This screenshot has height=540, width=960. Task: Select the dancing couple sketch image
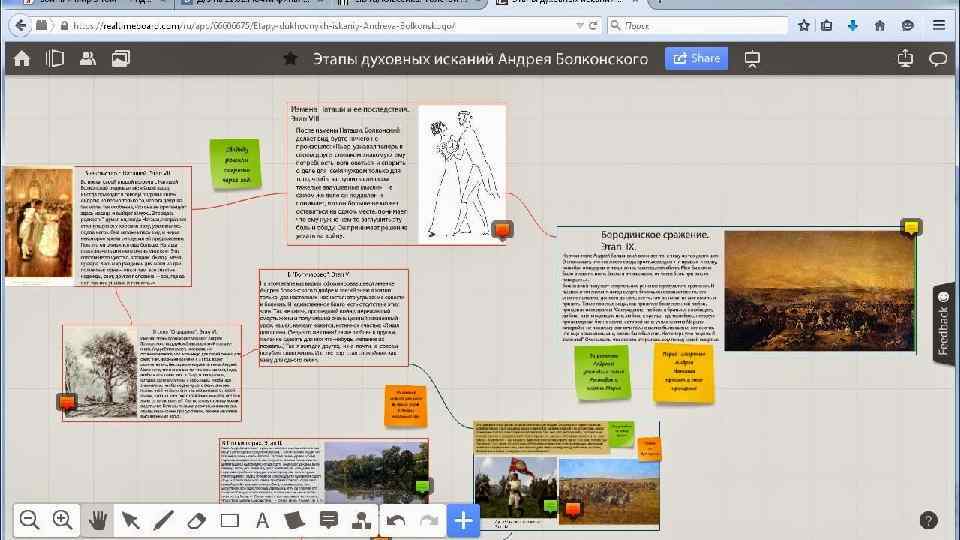click(x=462, y=173)
